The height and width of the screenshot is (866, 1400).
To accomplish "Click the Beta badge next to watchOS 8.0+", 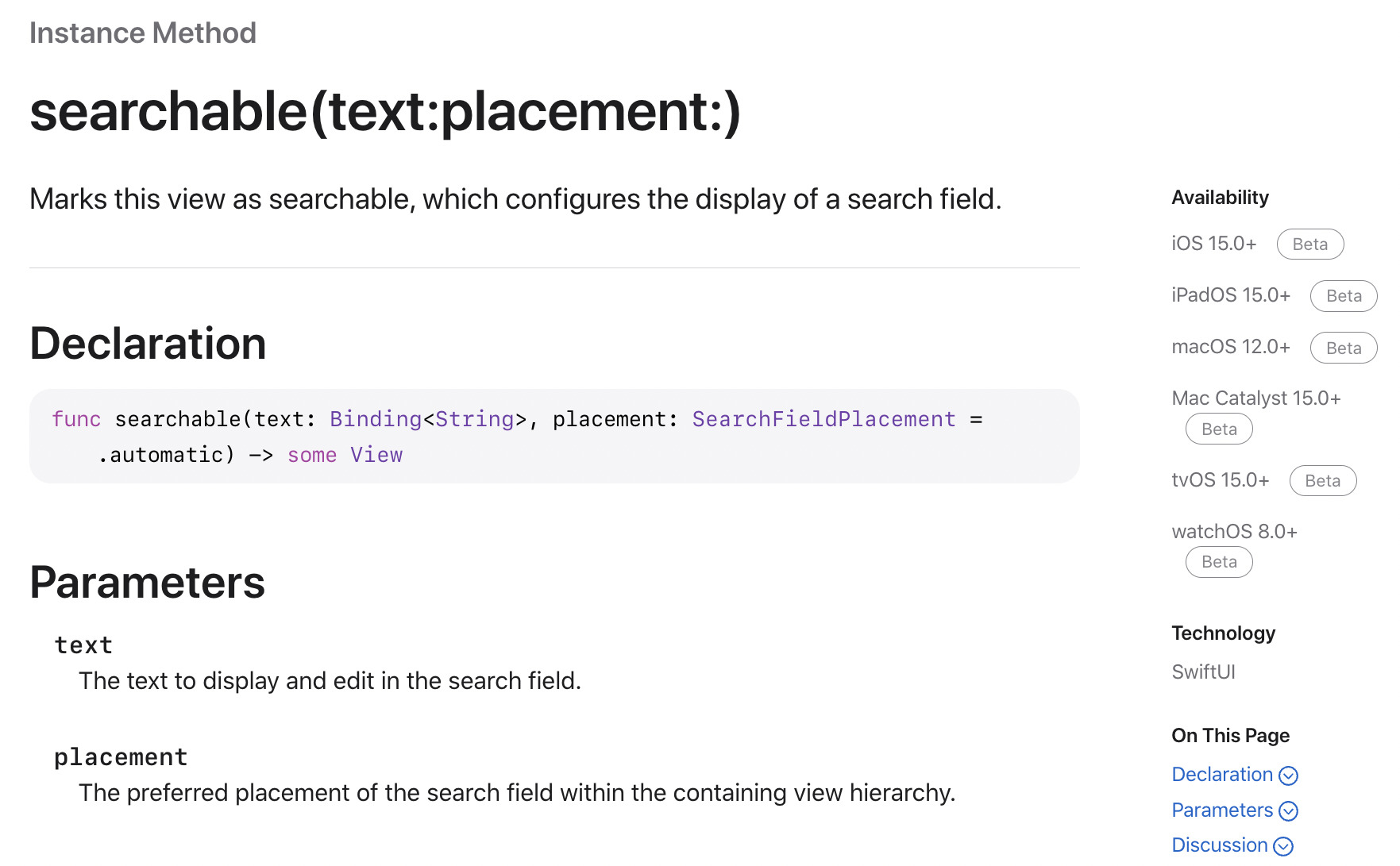I will coord(1218,561).
